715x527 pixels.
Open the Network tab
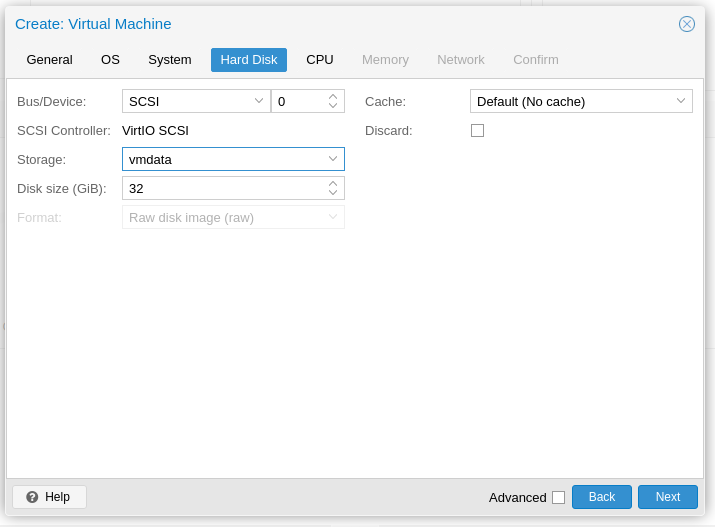[x=461, y=60]
